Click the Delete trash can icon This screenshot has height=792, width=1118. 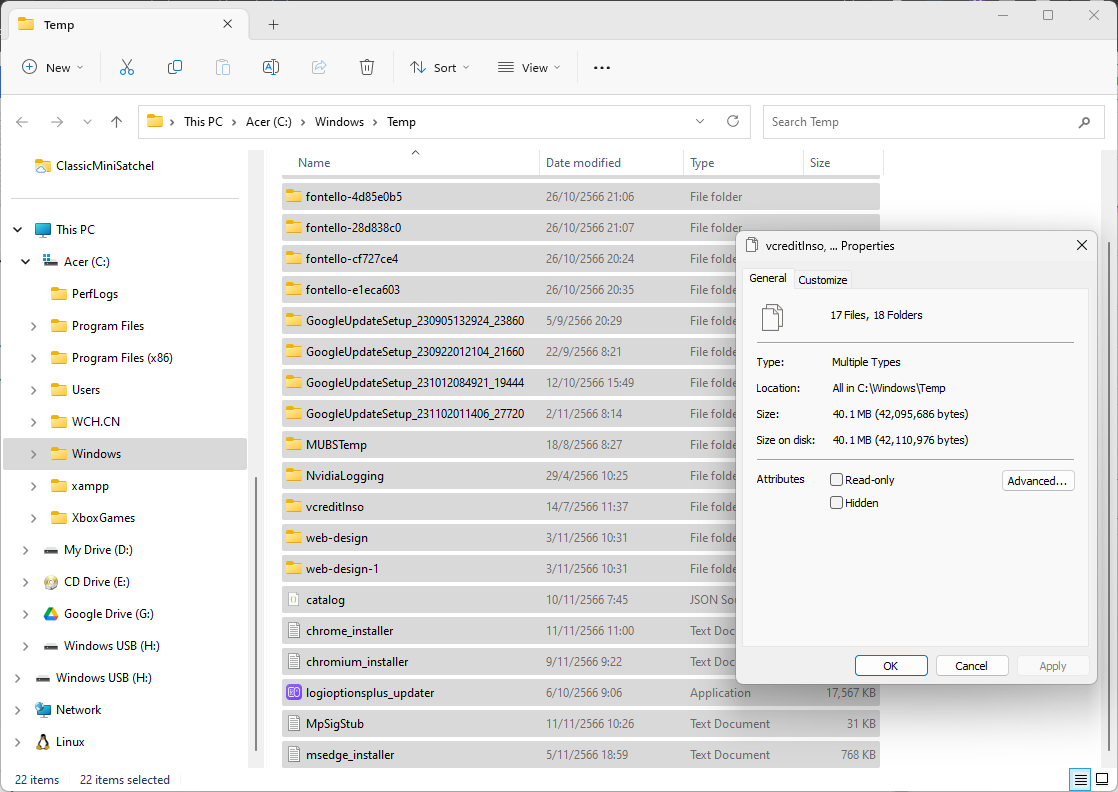coord(367,67)
